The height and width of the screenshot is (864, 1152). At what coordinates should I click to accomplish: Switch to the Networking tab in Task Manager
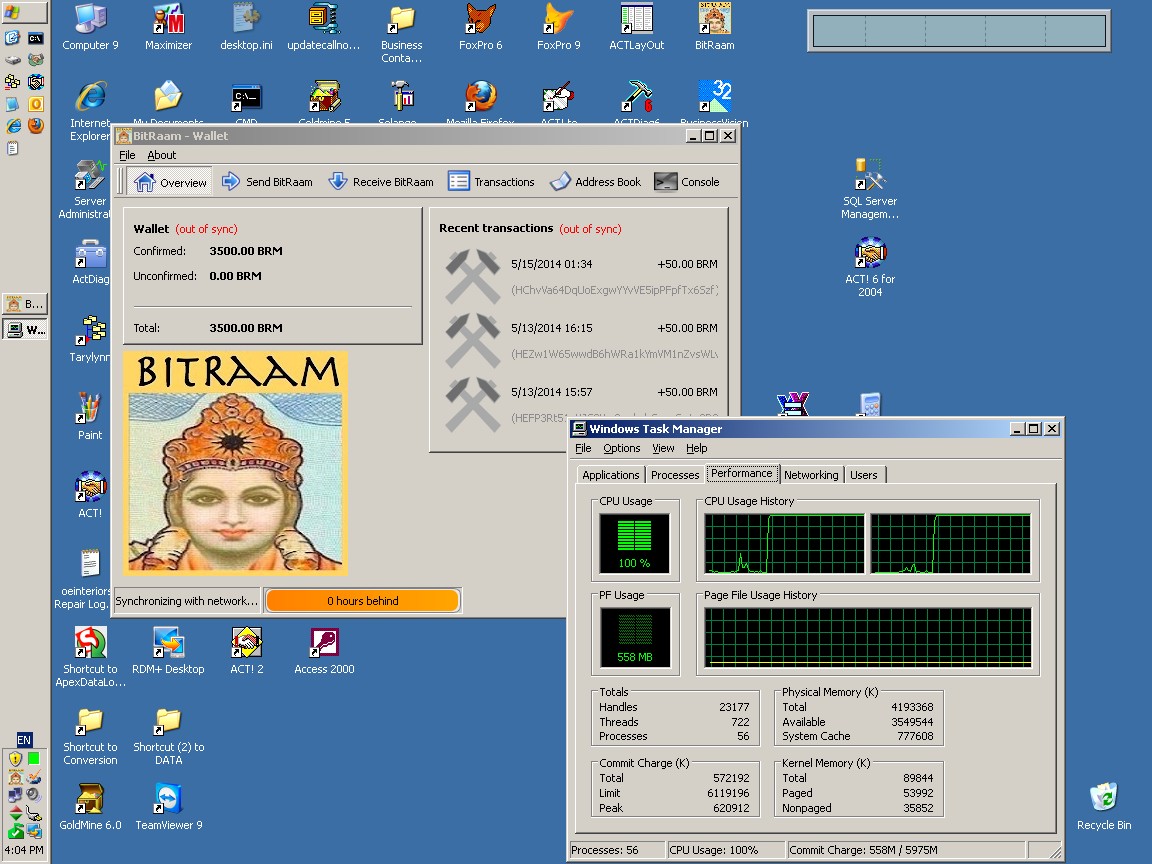pyautogui.click(x=811, y=475)
